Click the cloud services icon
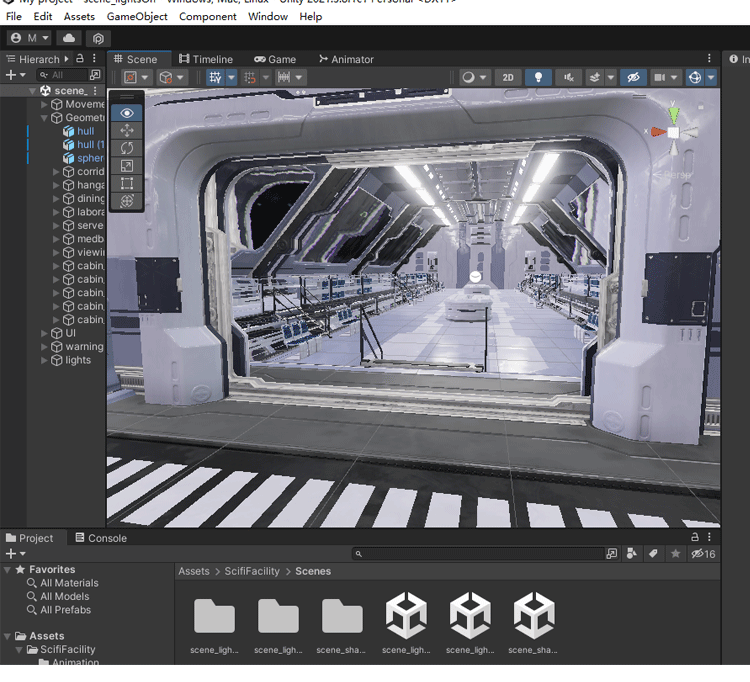 click(x=68, y=38)
